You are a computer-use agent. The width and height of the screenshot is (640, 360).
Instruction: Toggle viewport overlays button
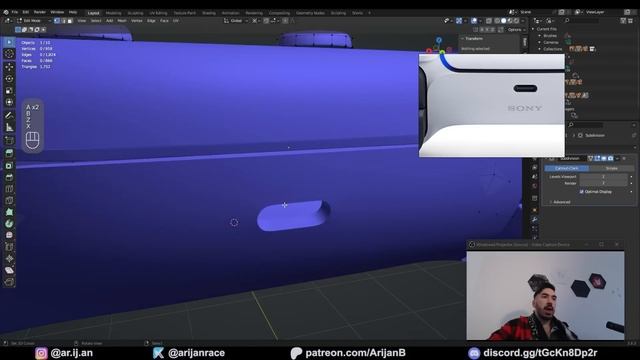(474, 20)
